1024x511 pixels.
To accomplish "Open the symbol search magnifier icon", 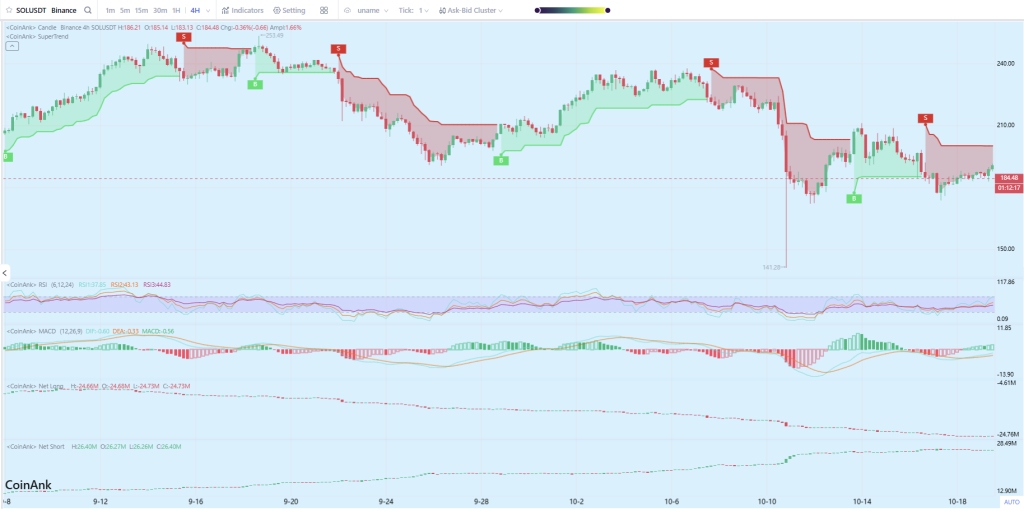I will pos(88,10).
